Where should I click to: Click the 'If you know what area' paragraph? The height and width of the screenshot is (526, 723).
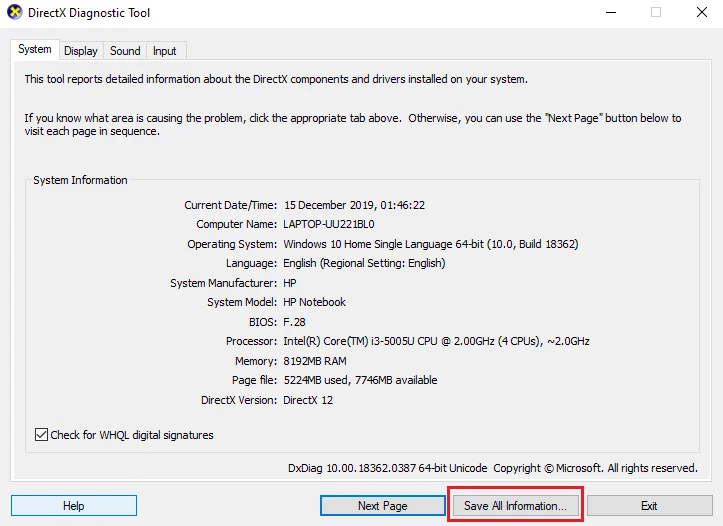(x=353, y=124)
